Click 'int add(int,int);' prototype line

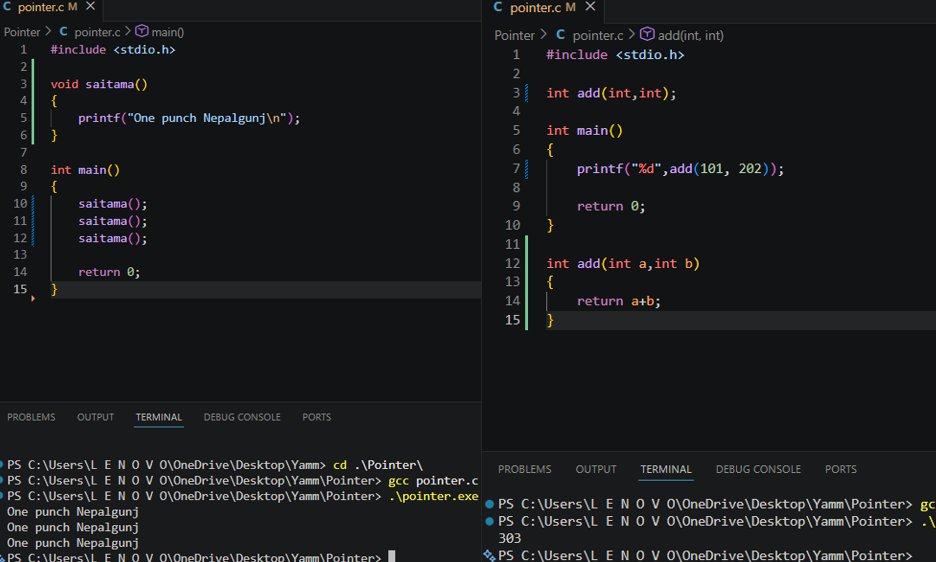611,93
